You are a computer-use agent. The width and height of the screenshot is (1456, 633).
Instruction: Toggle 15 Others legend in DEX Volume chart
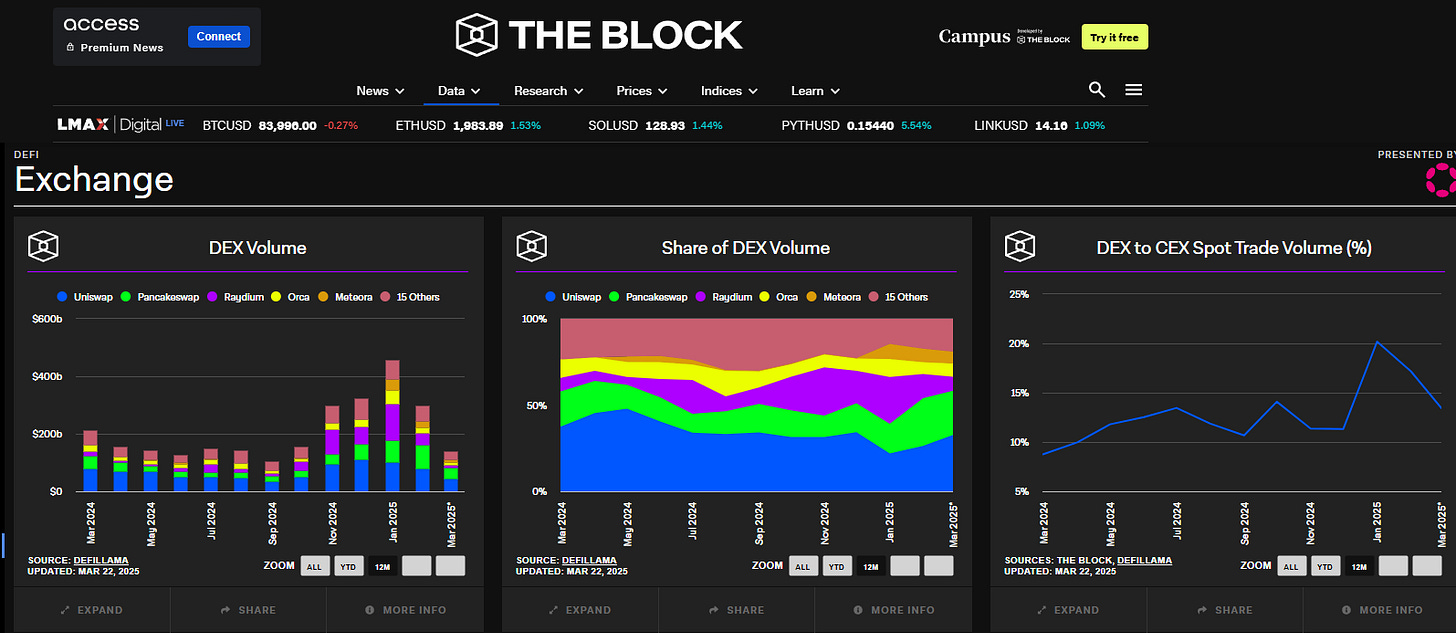pyautogui.click(x=410, y=297)
